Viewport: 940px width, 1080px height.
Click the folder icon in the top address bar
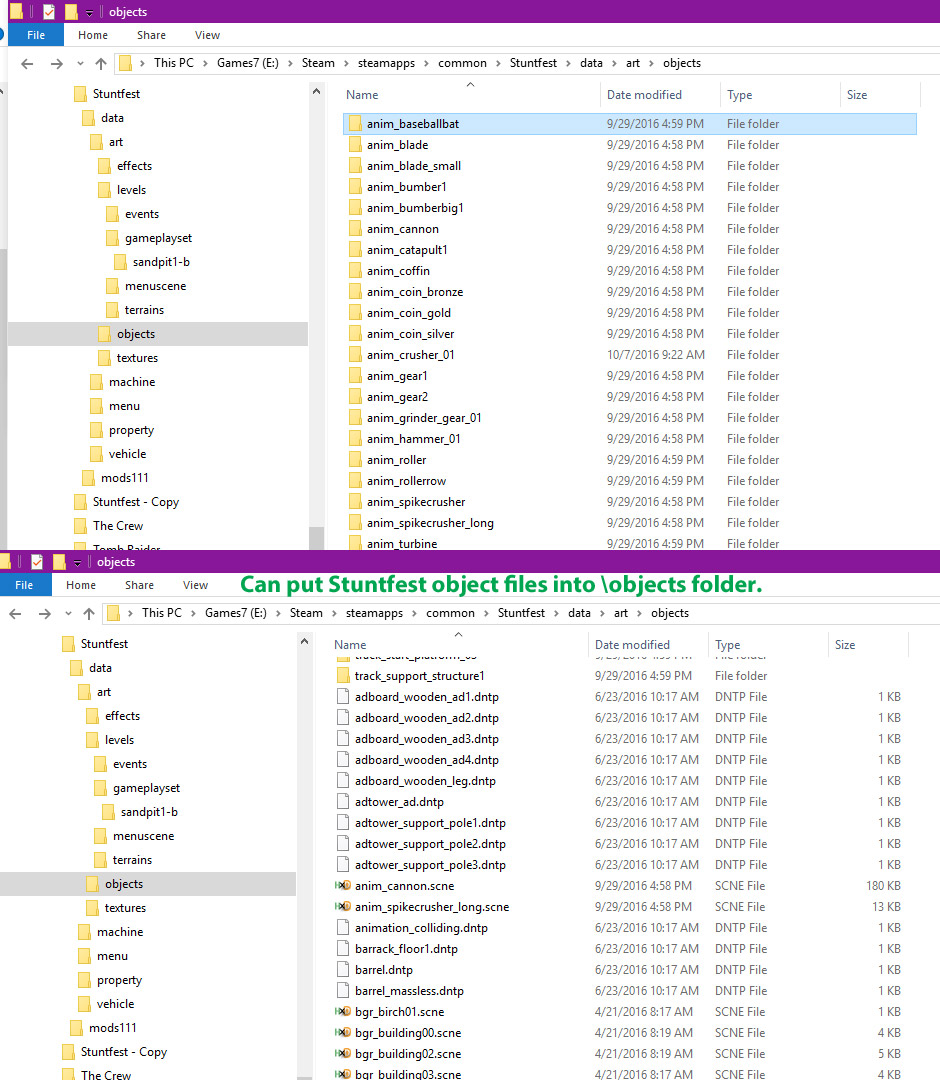(125, 63)
